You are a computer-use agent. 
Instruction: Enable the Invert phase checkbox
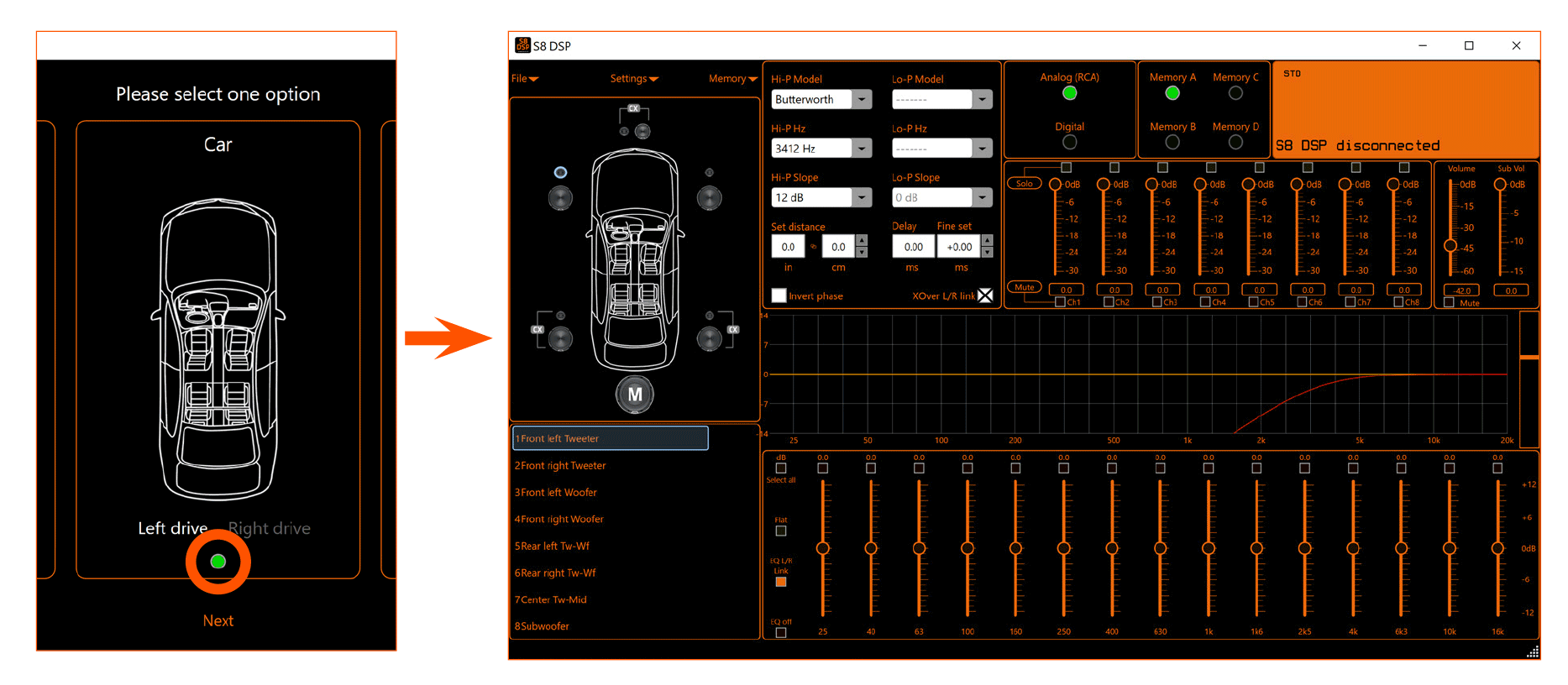point(779,295)
